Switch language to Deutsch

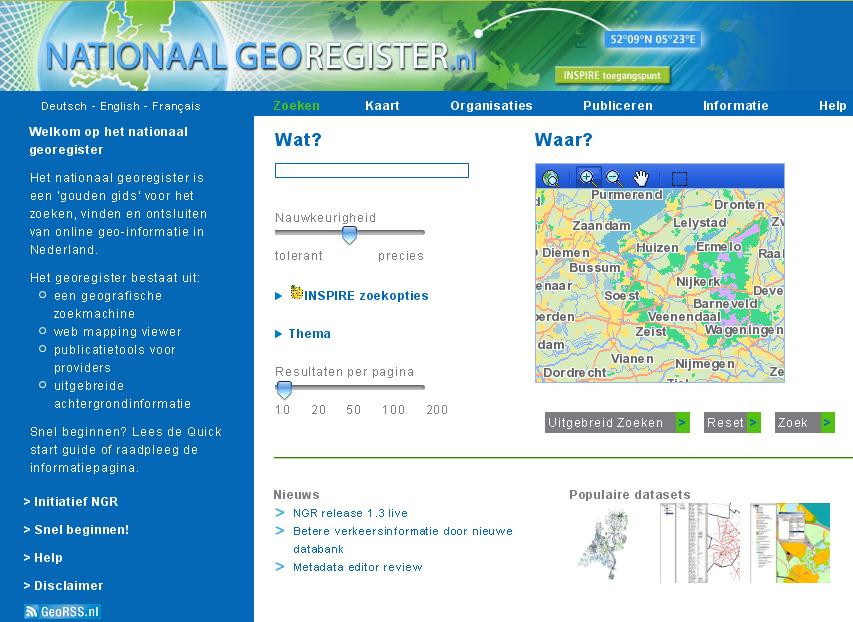click(64, 106)
